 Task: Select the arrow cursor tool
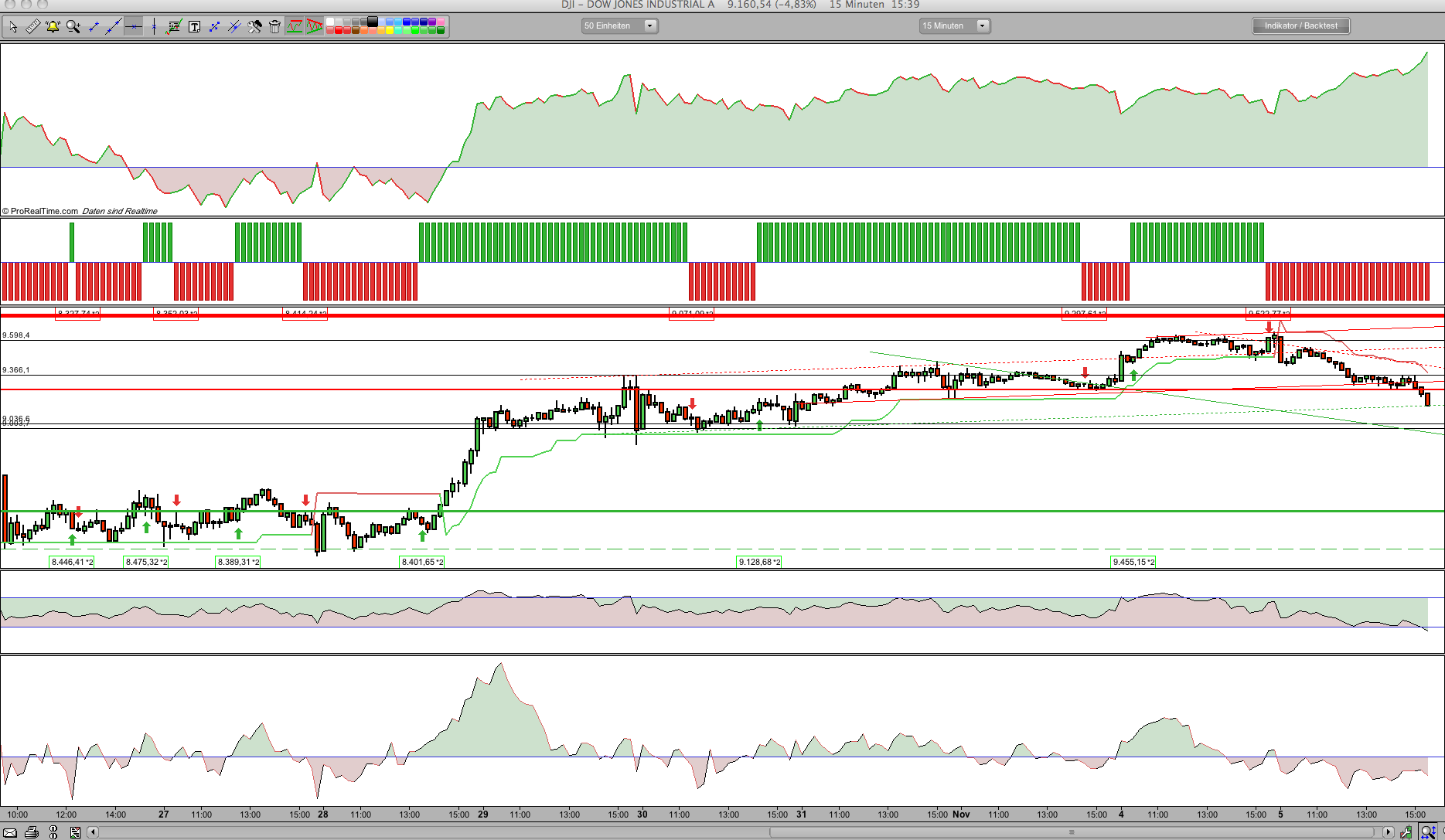[13, 27]
